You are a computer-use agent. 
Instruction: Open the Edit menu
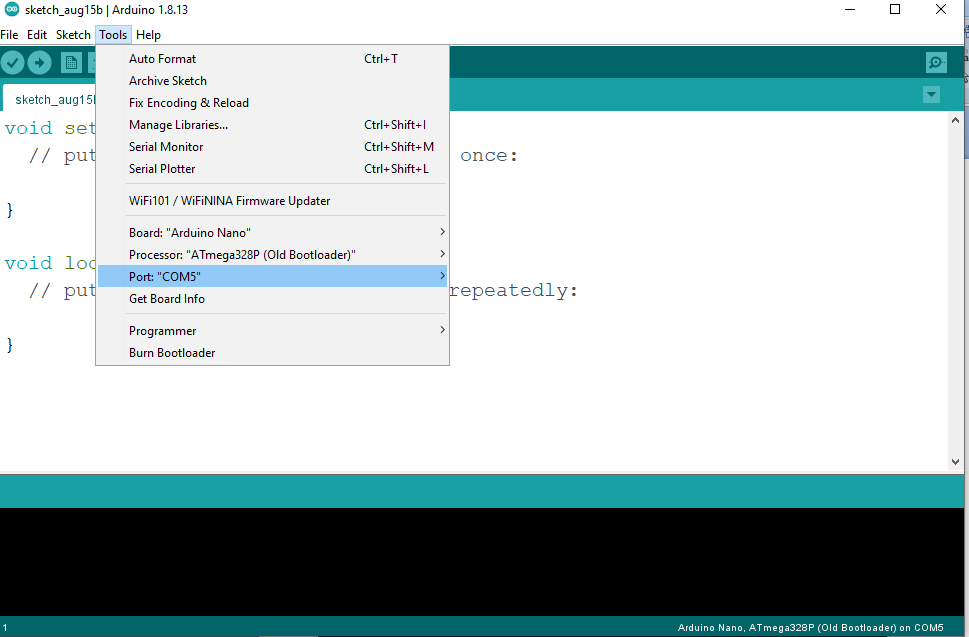pos(36,35)
